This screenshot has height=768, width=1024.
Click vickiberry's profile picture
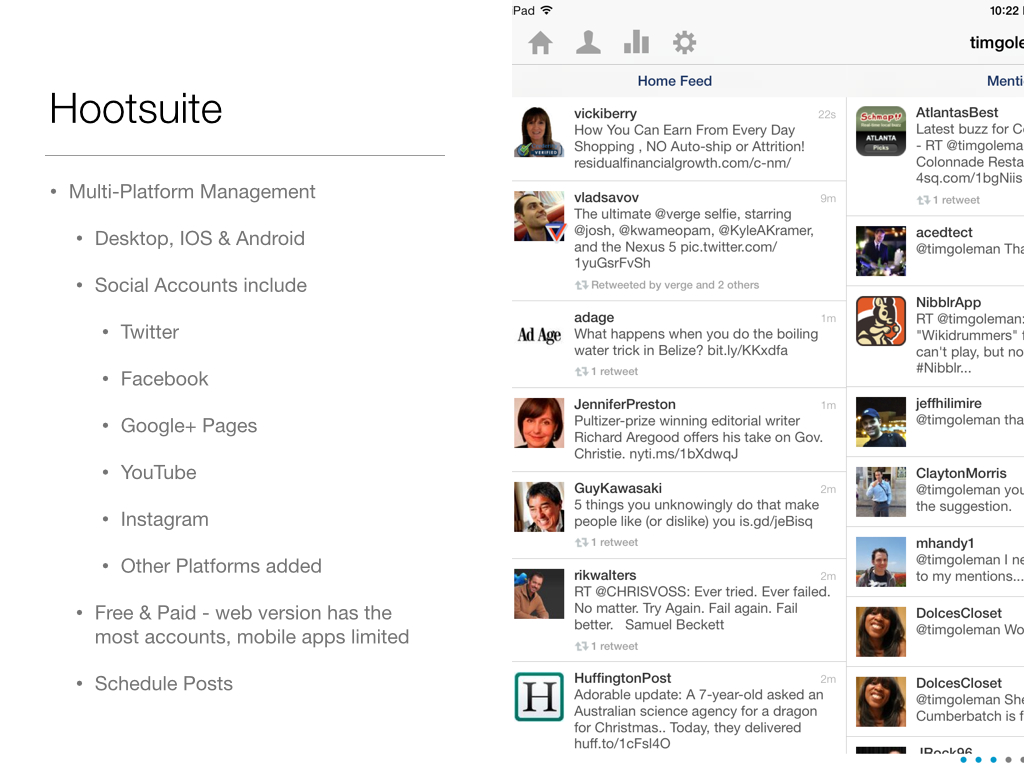coord(539,132)
